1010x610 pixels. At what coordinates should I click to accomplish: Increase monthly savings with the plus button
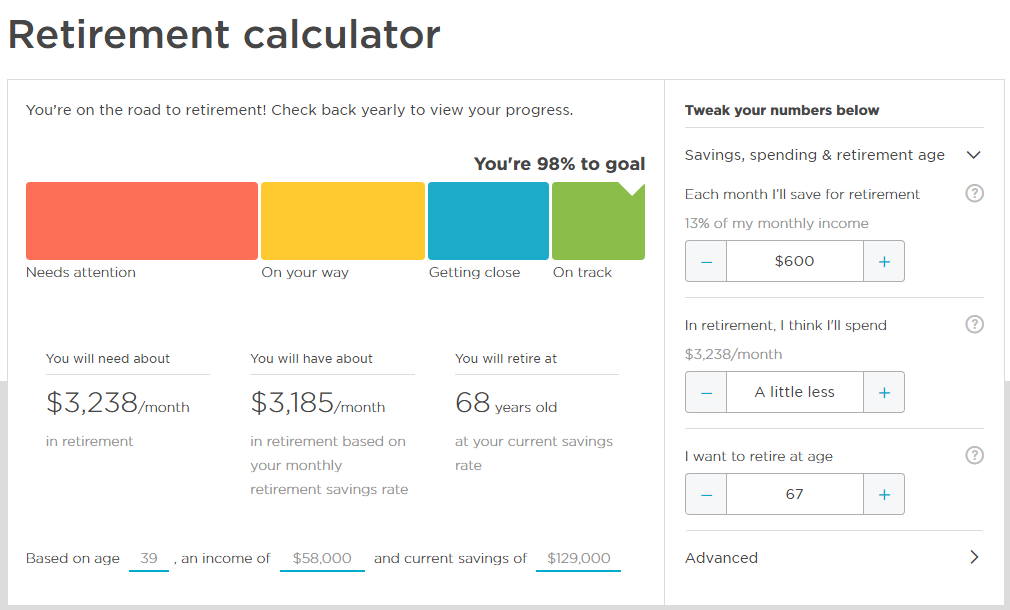883,260
